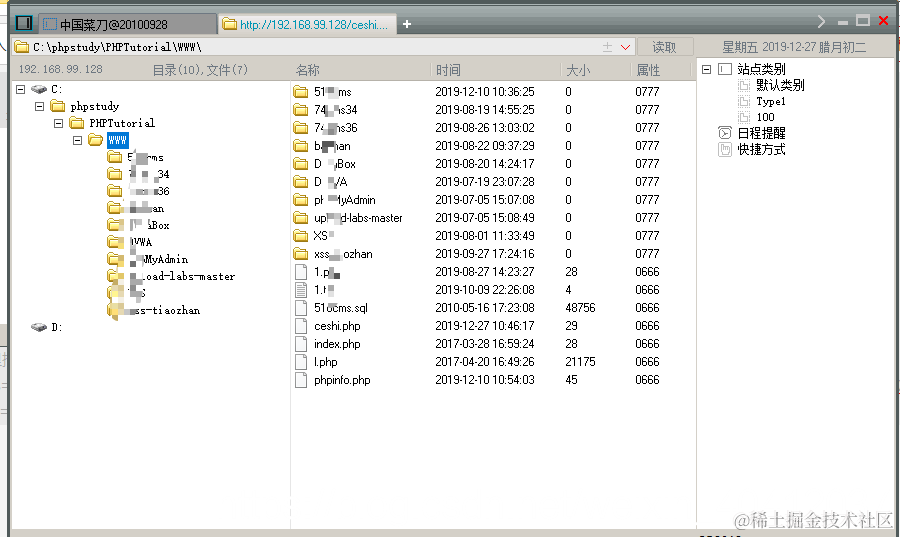Click the size value 21175
Viewport: 900px width, 537px height.
click(580, 362)
